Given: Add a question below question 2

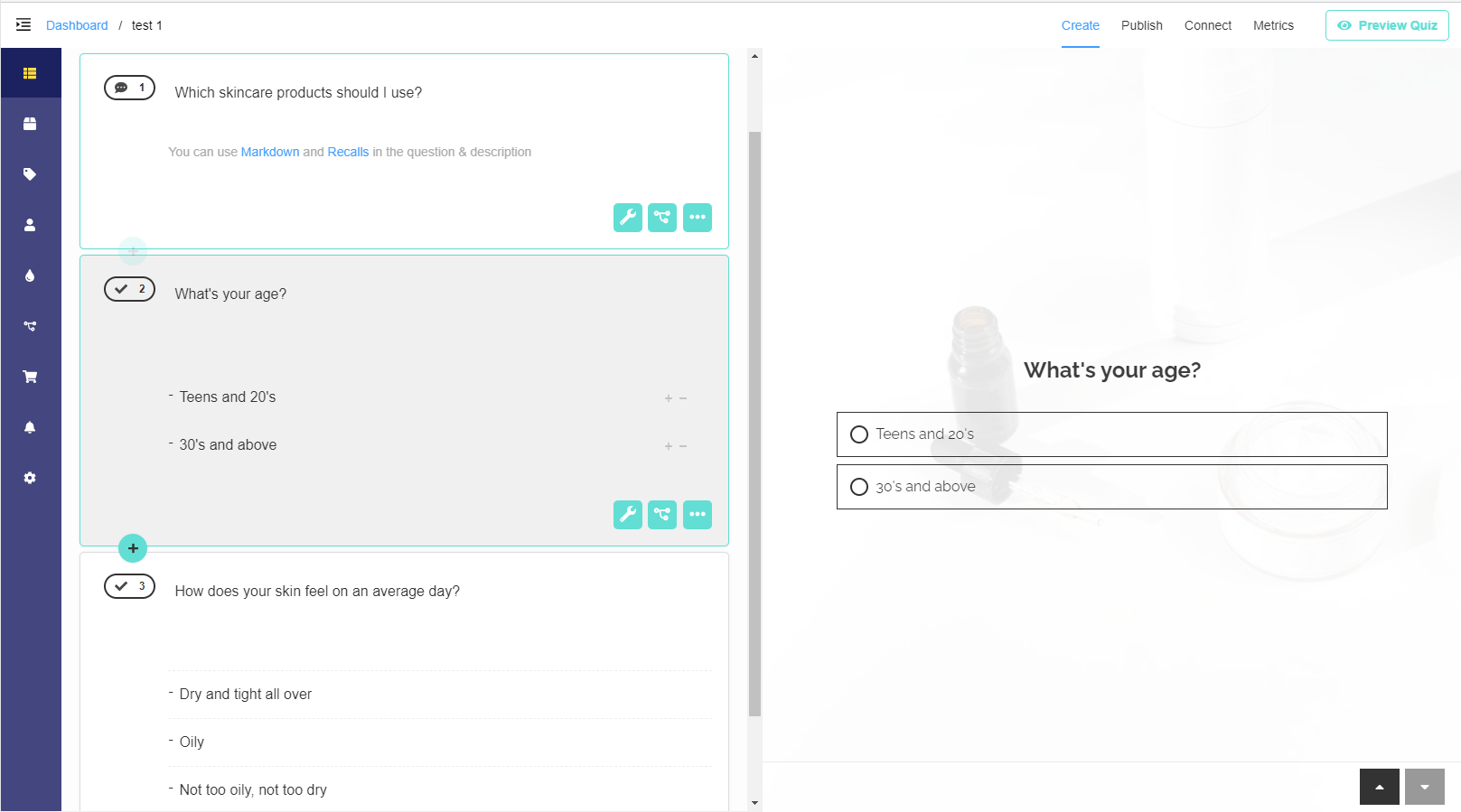Looking at the screenshot, I should click(133, 548).
